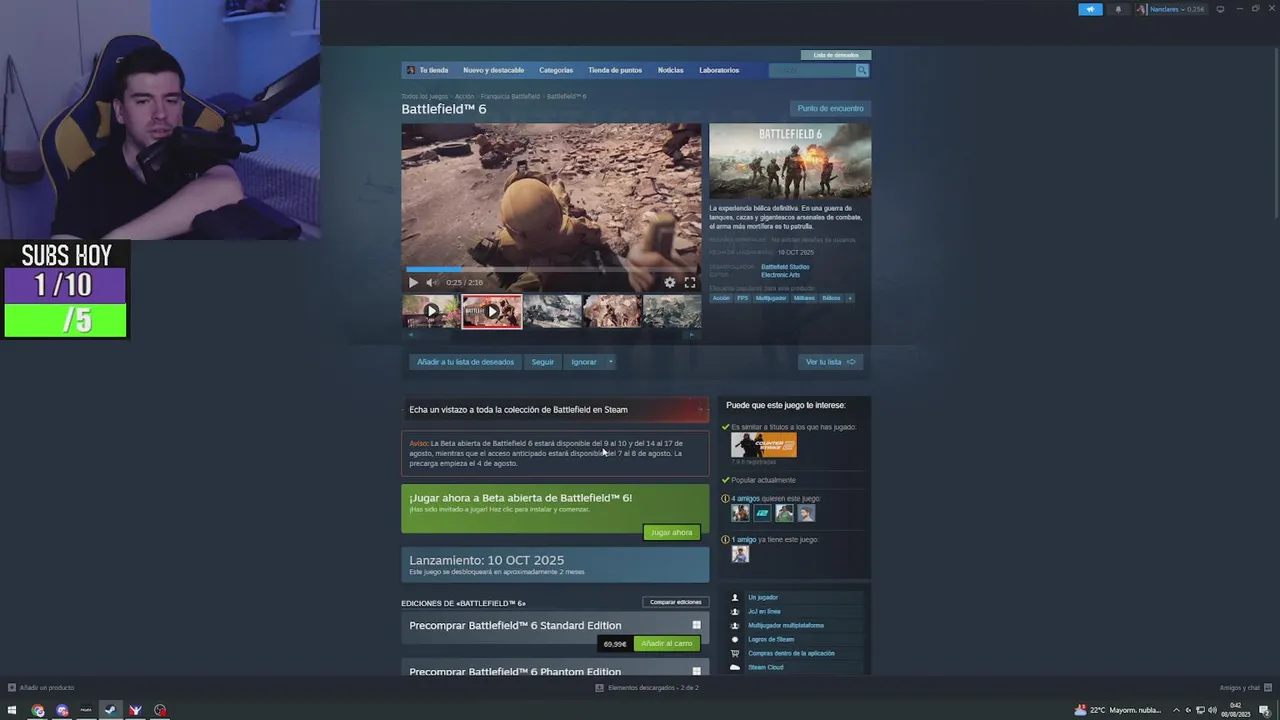Enter trailer fullscreen mode
This screenshot has width=1280, height=720.
point(689,283)
